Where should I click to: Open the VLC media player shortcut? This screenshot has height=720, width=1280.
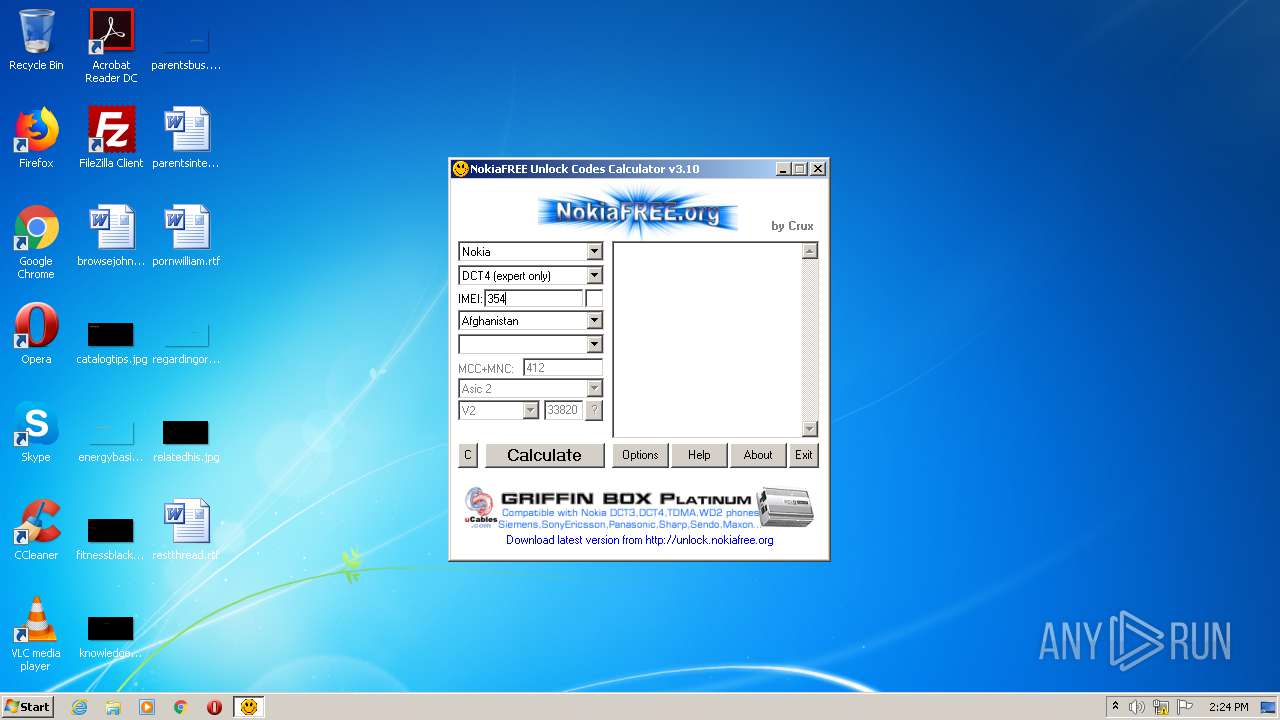tap(36, 634)
